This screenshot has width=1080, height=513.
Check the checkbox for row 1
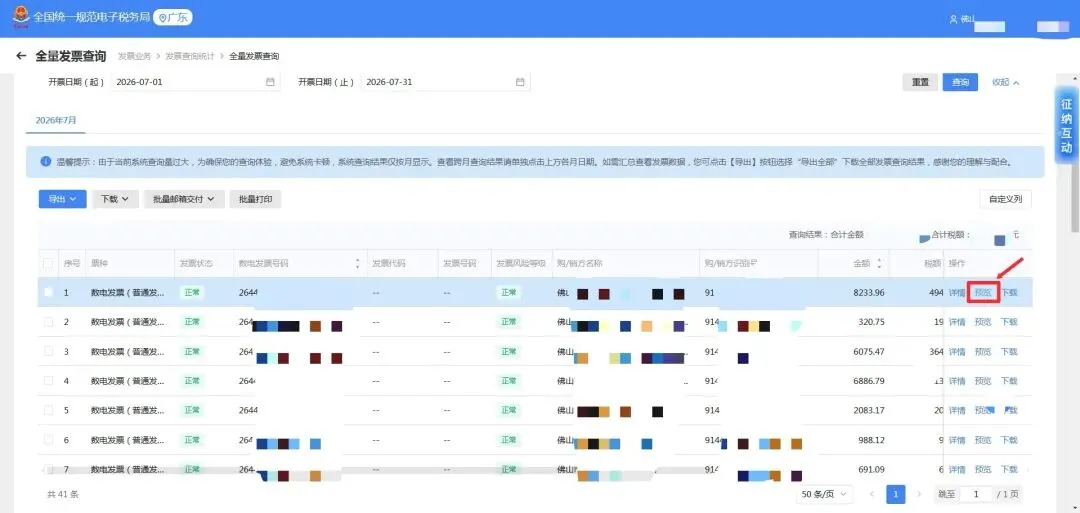pos(48,292)
